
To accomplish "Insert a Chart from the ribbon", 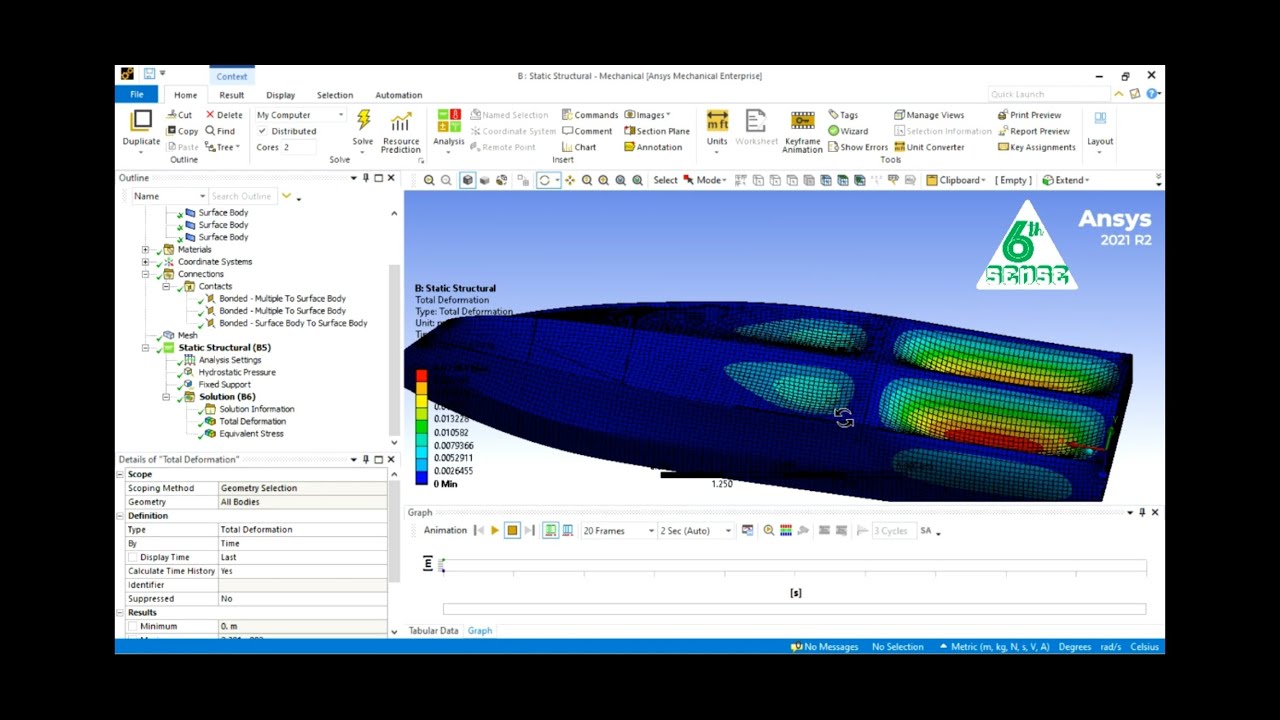I will tap(579, 147).
